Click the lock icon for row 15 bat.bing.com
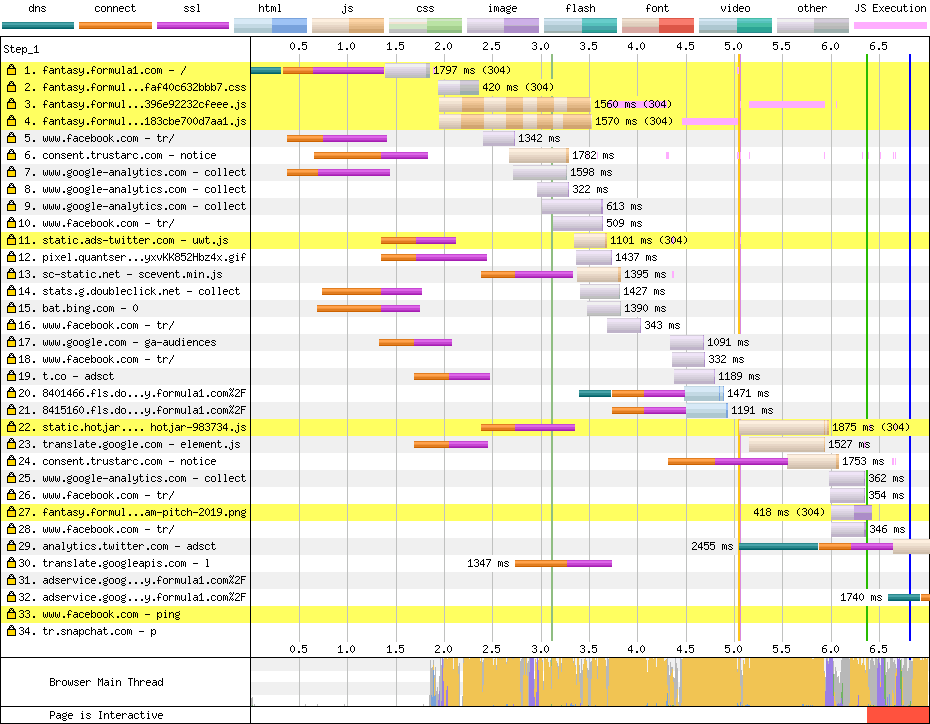 coord(11,308)
